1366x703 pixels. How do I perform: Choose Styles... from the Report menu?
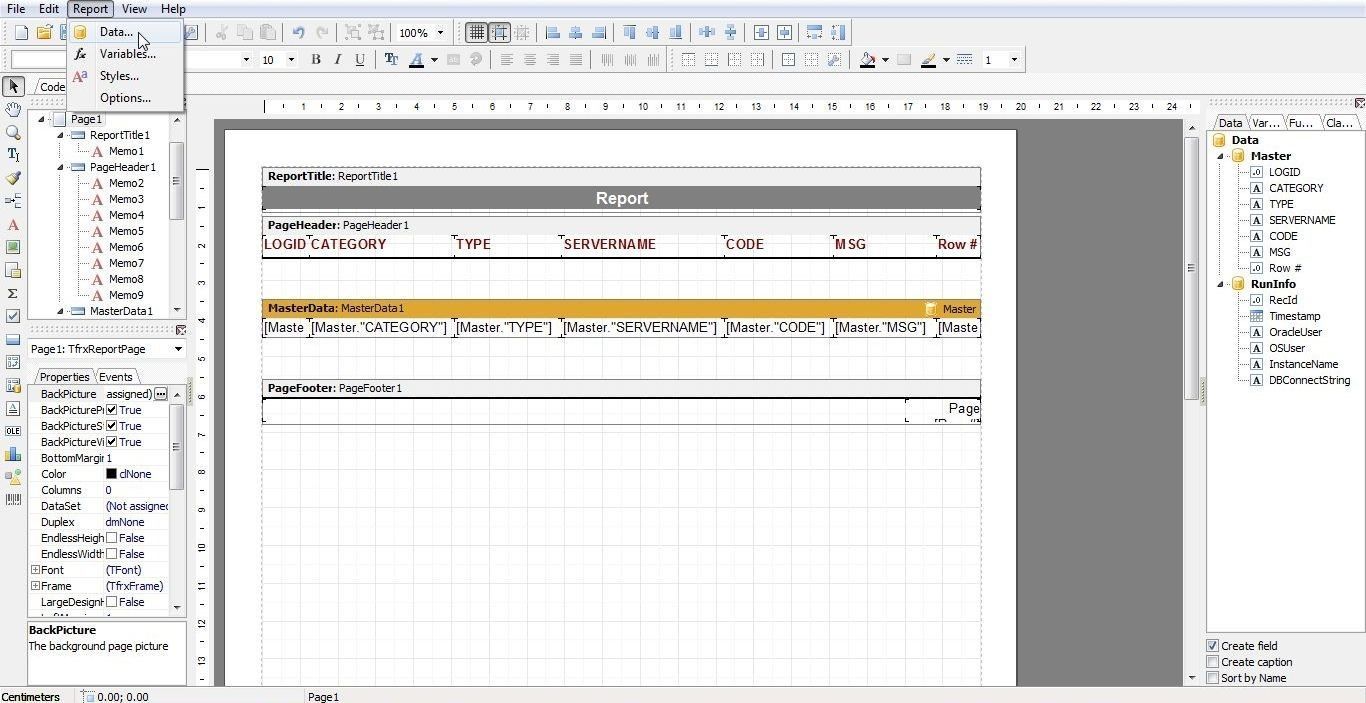126,76
